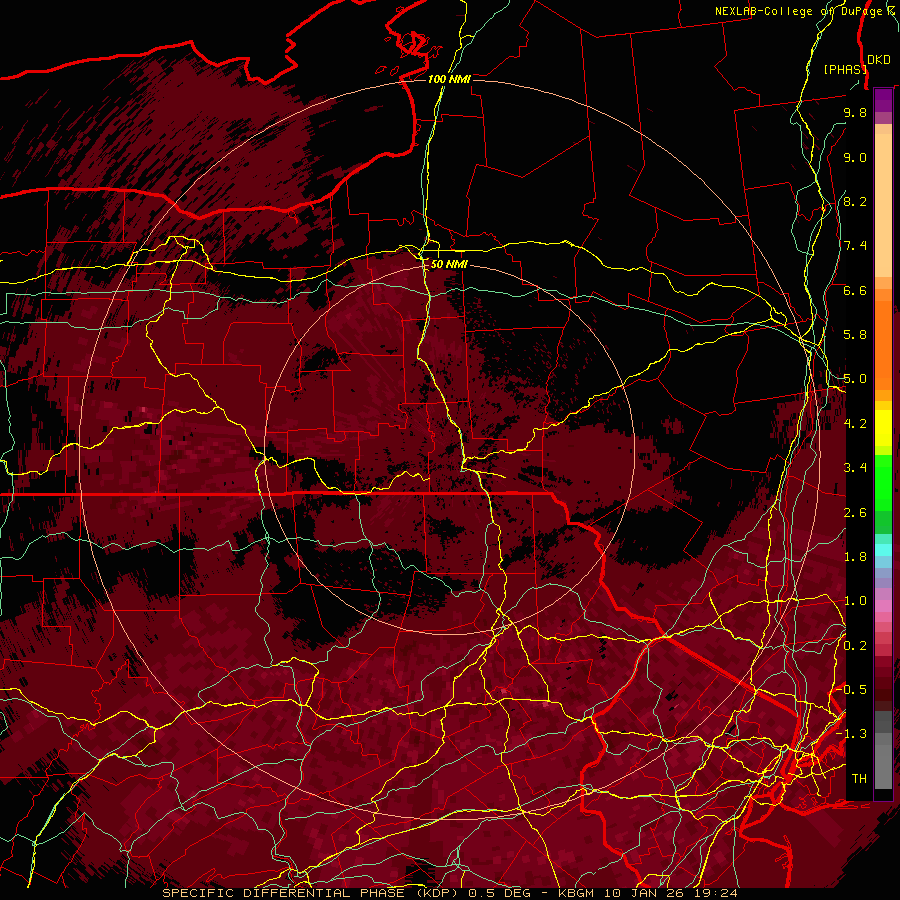Click the TH threshold label on legend

(859, 779)
